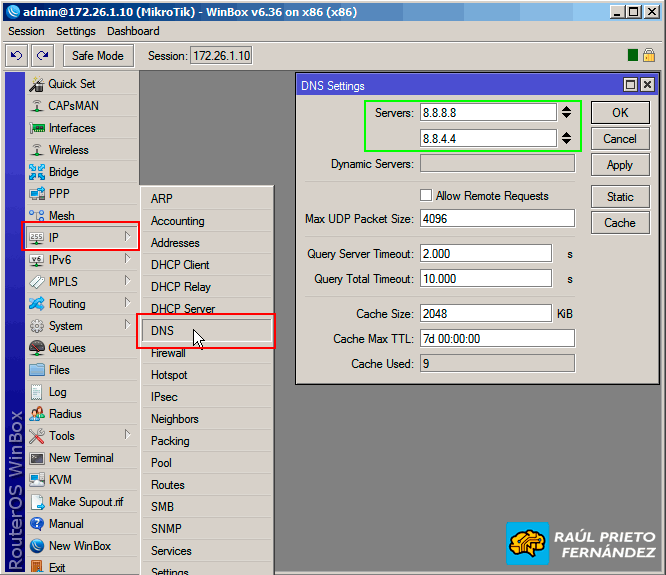Open the Wireless menu icon

37,150
